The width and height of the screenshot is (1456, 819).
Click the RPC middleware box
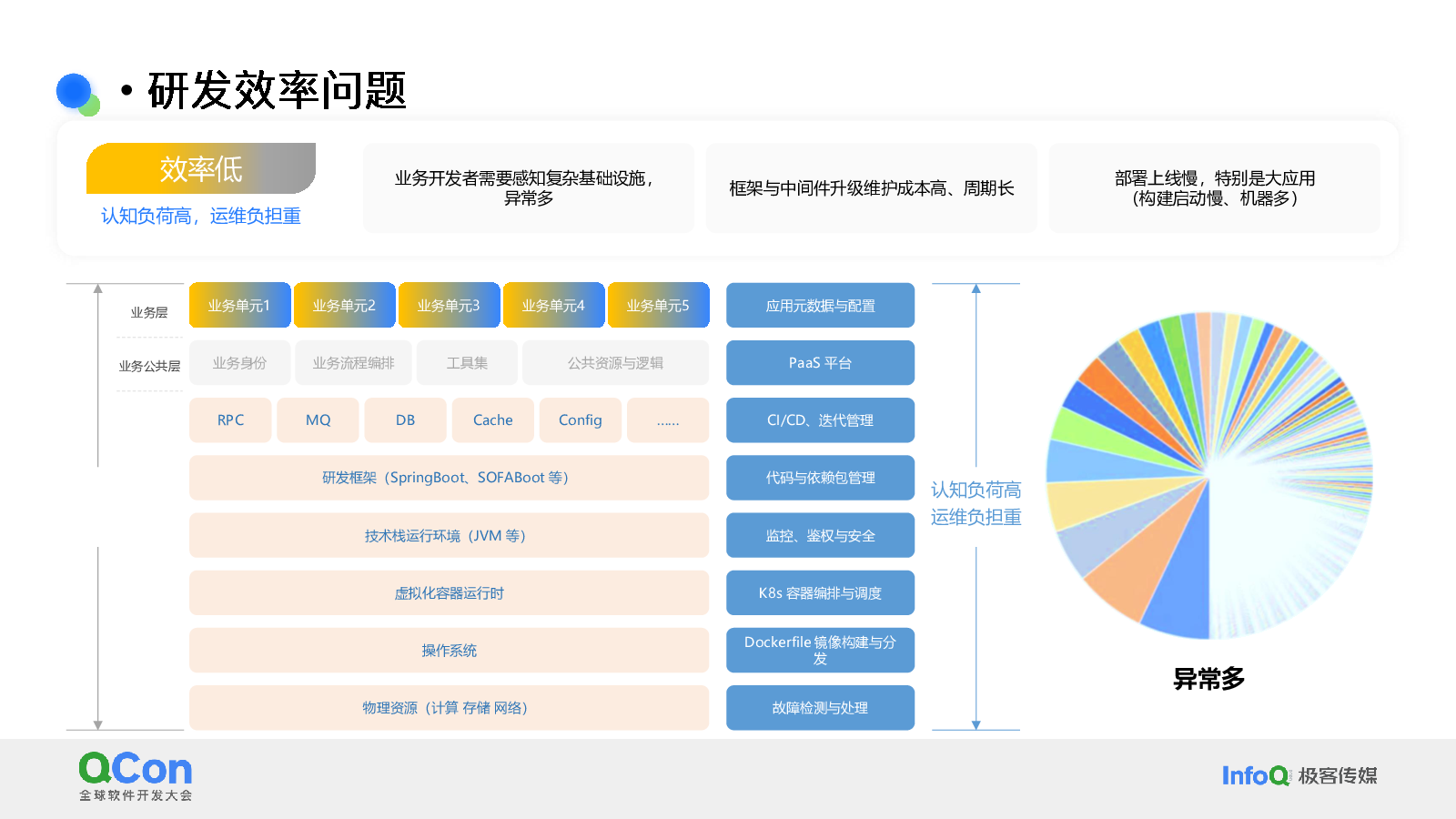pos(230,420)
